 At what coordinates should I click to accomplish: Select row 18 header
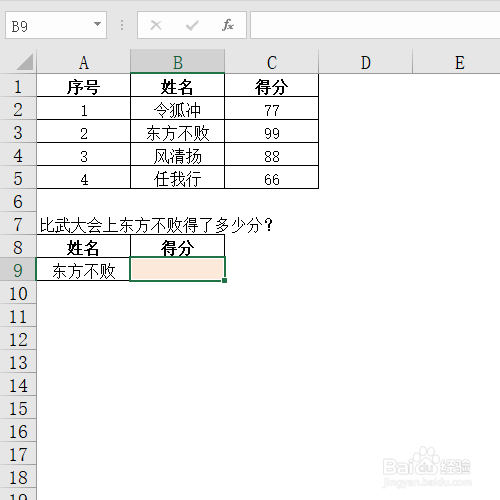(x=18, y=477)
